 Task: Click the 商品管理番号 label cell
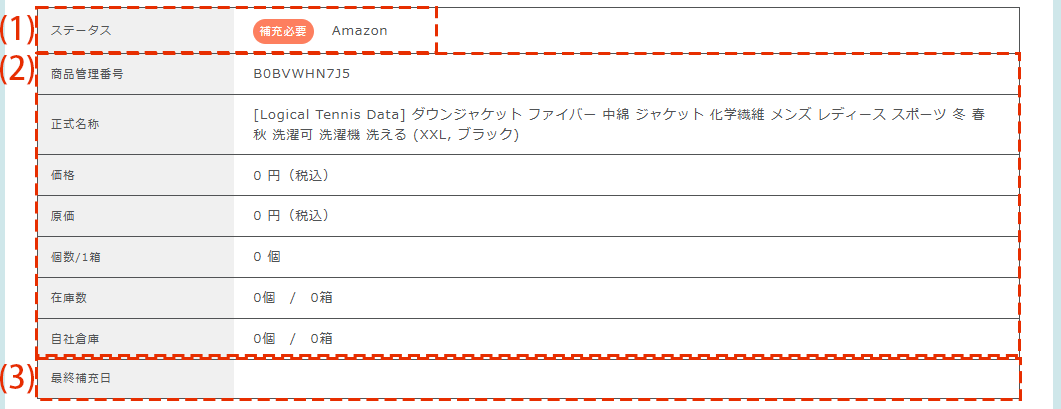pos(87,74)
